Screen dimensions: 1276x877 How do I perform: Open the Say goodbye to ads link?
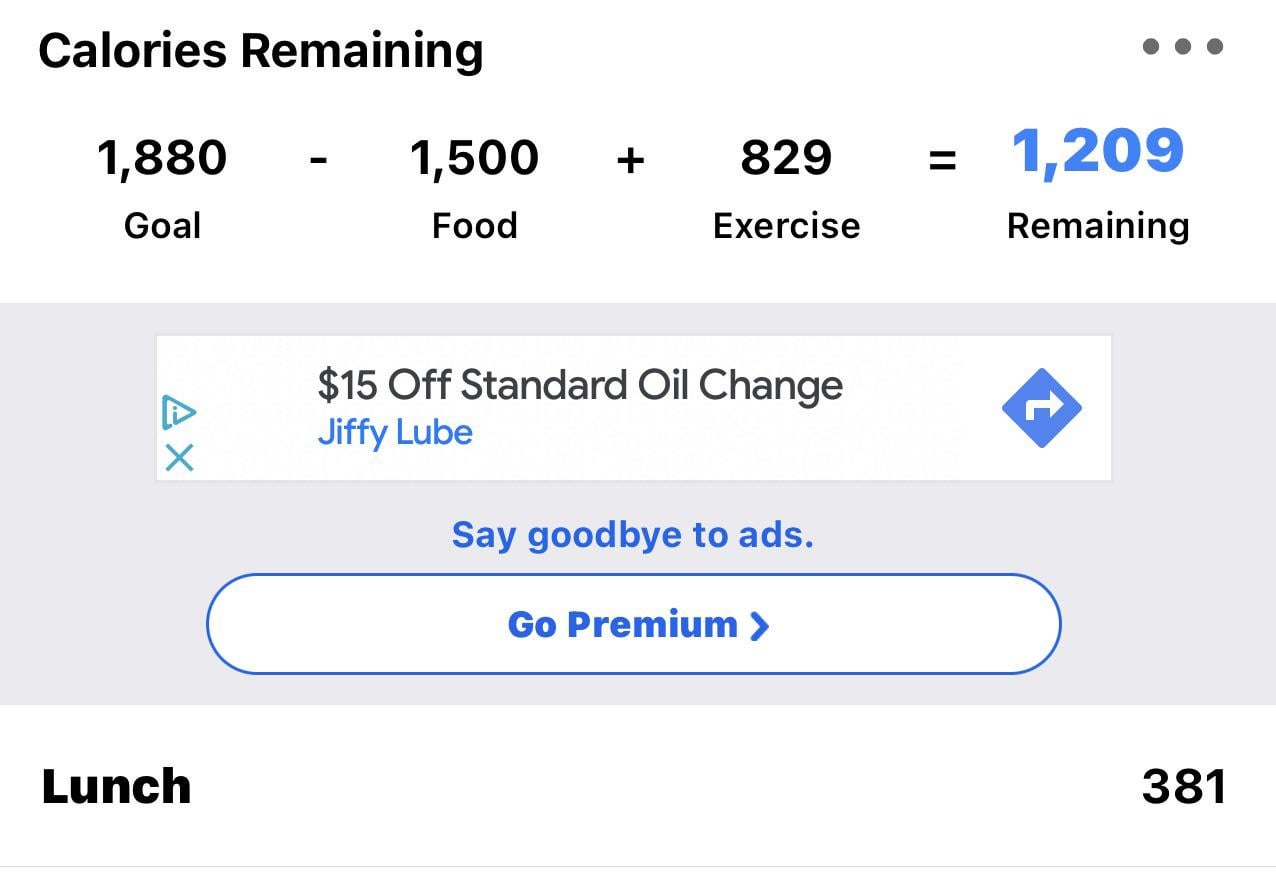633,535
